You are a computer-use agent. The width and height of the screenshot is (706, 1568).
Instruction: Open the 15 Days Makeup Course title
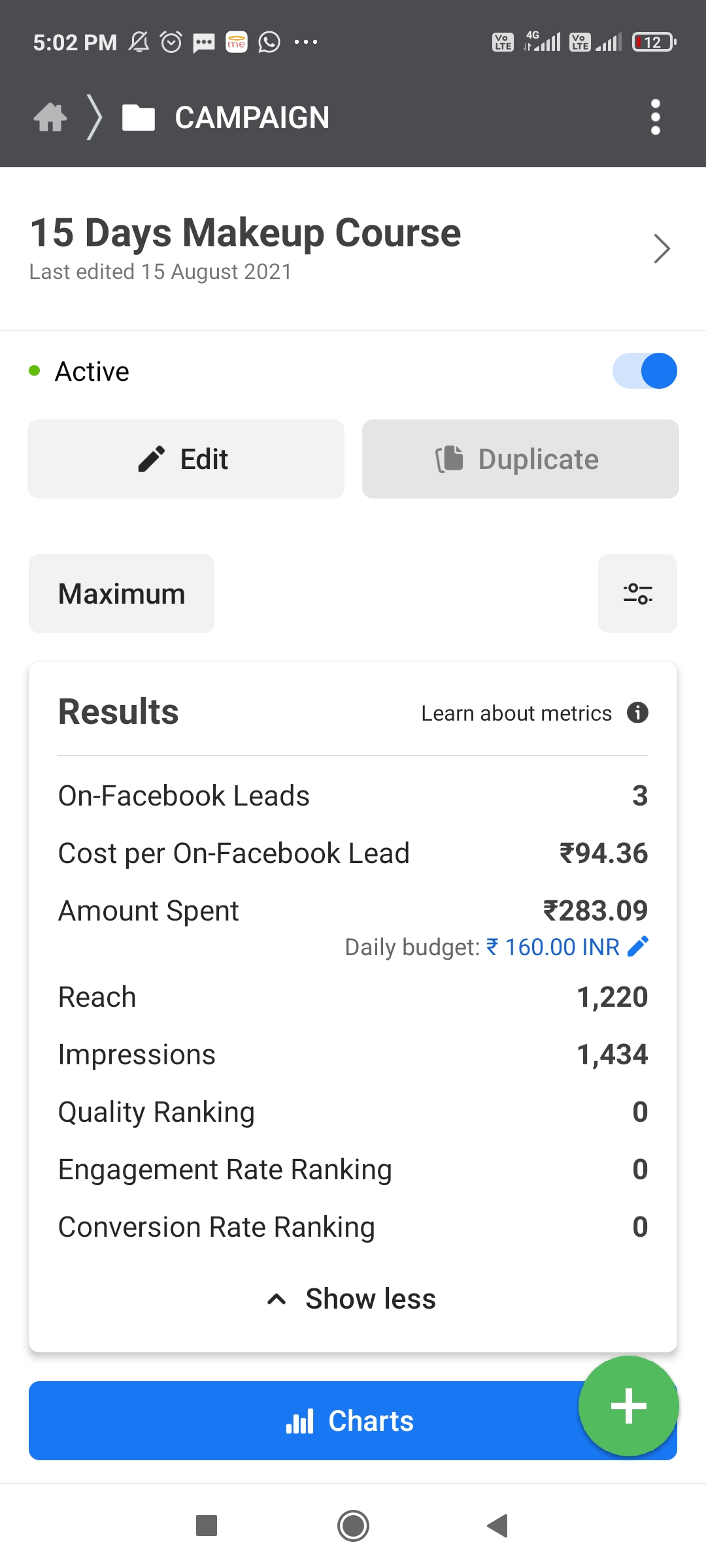246,233
